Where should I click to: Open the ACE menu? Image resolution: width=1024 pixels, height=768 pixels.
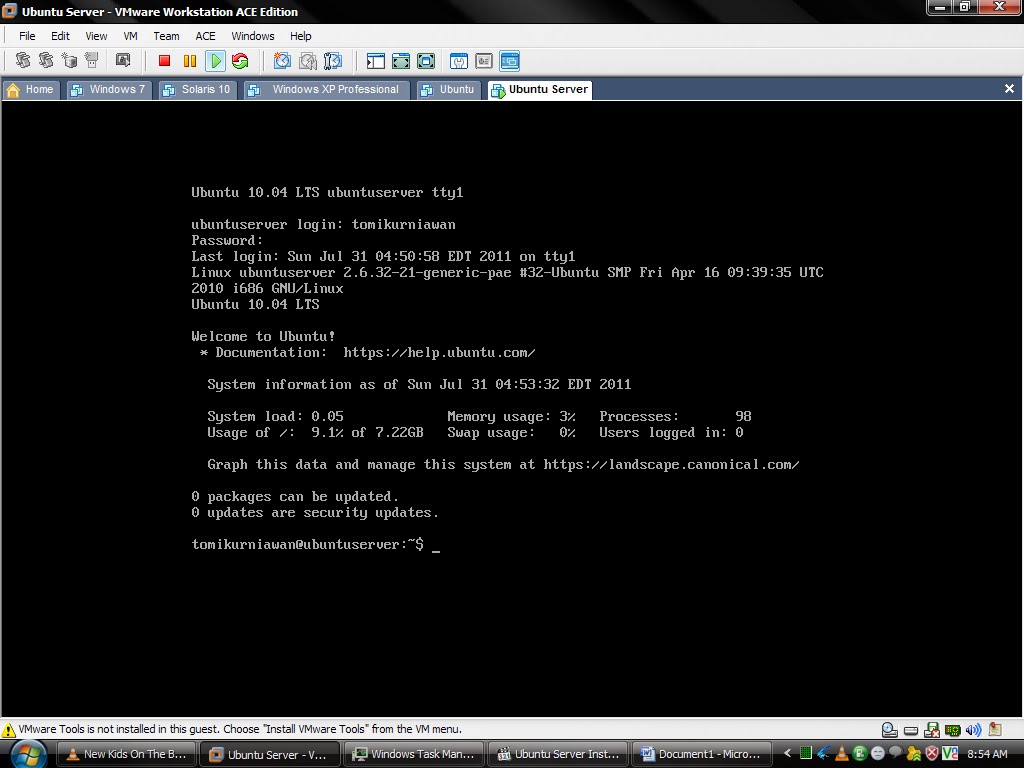pyautogui.click(x=205, y=36)
